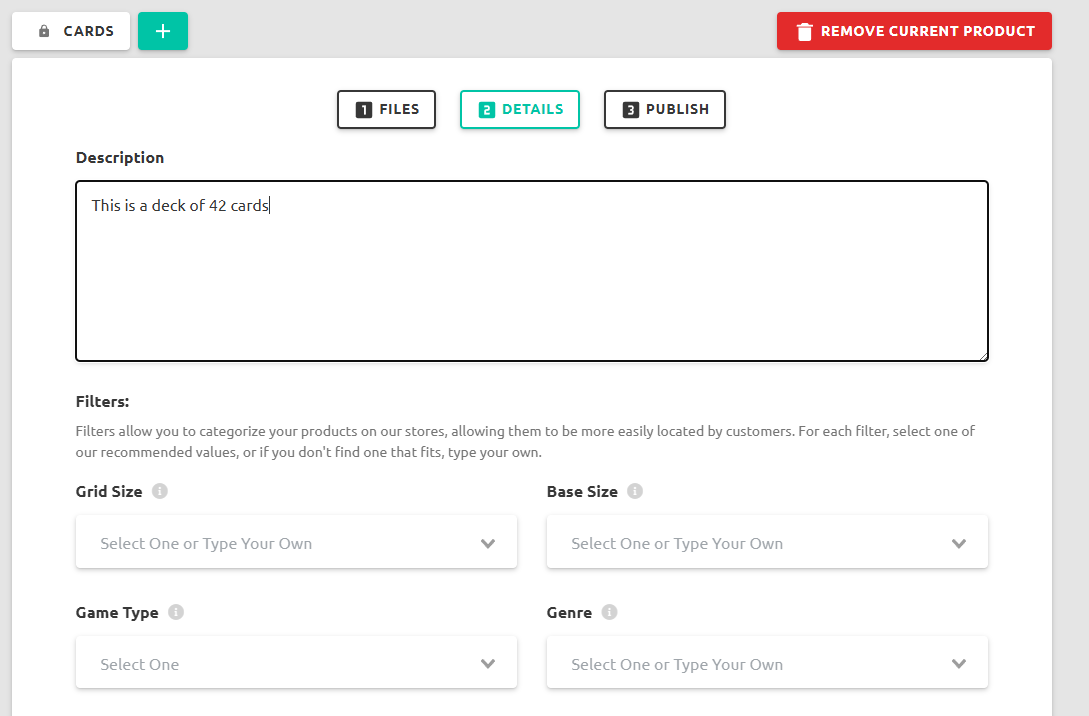
Task: Open the Grid Size combo box
Action: tap(297, 542)
